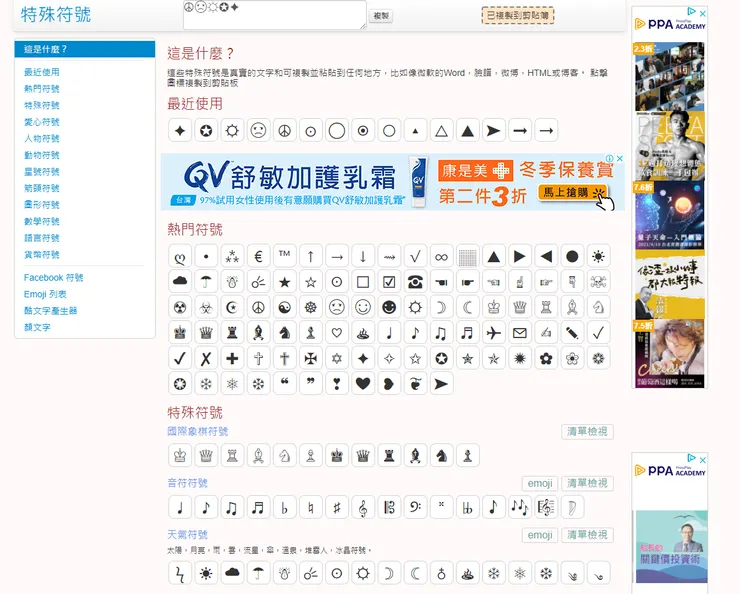The image size is (740, 594).
Task: Select the lightning bolt in weather symbols
Action: click(x=180, y=573)
